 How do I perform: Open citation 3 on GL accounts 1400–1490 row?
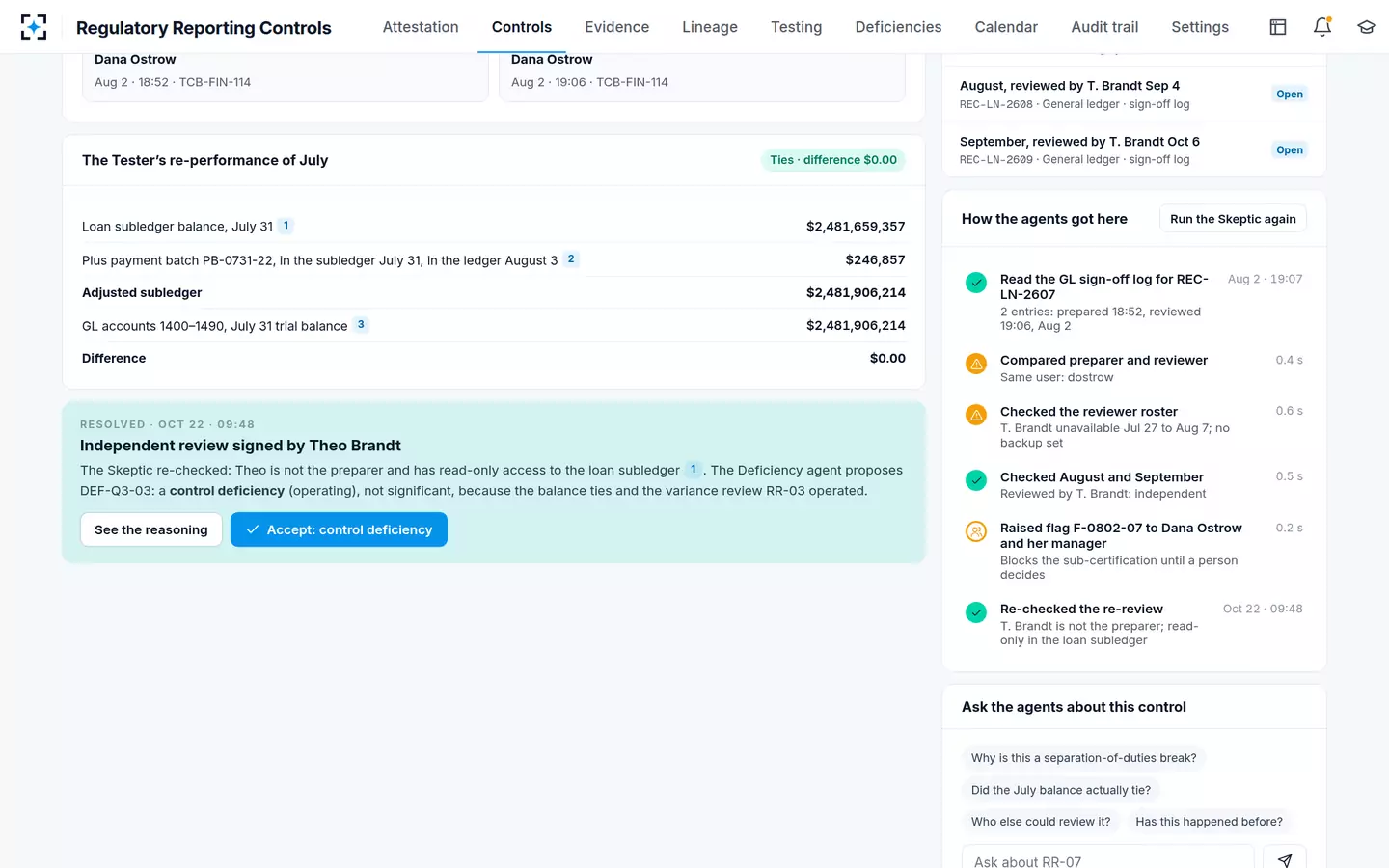(x=361, y=325)
